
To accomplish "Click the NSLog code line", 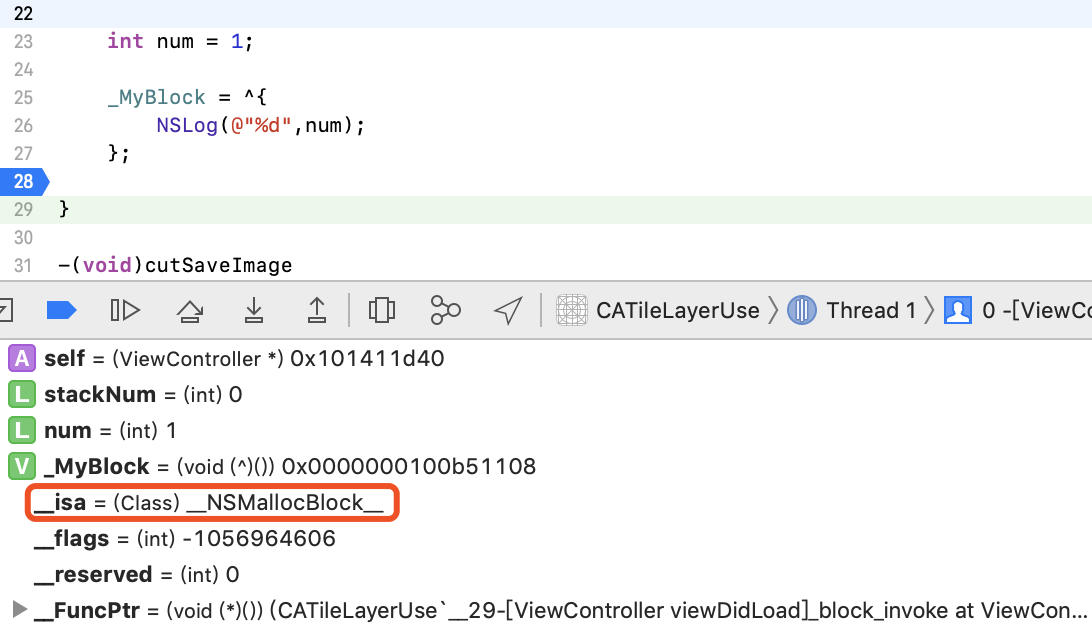I will coord(260,125).
